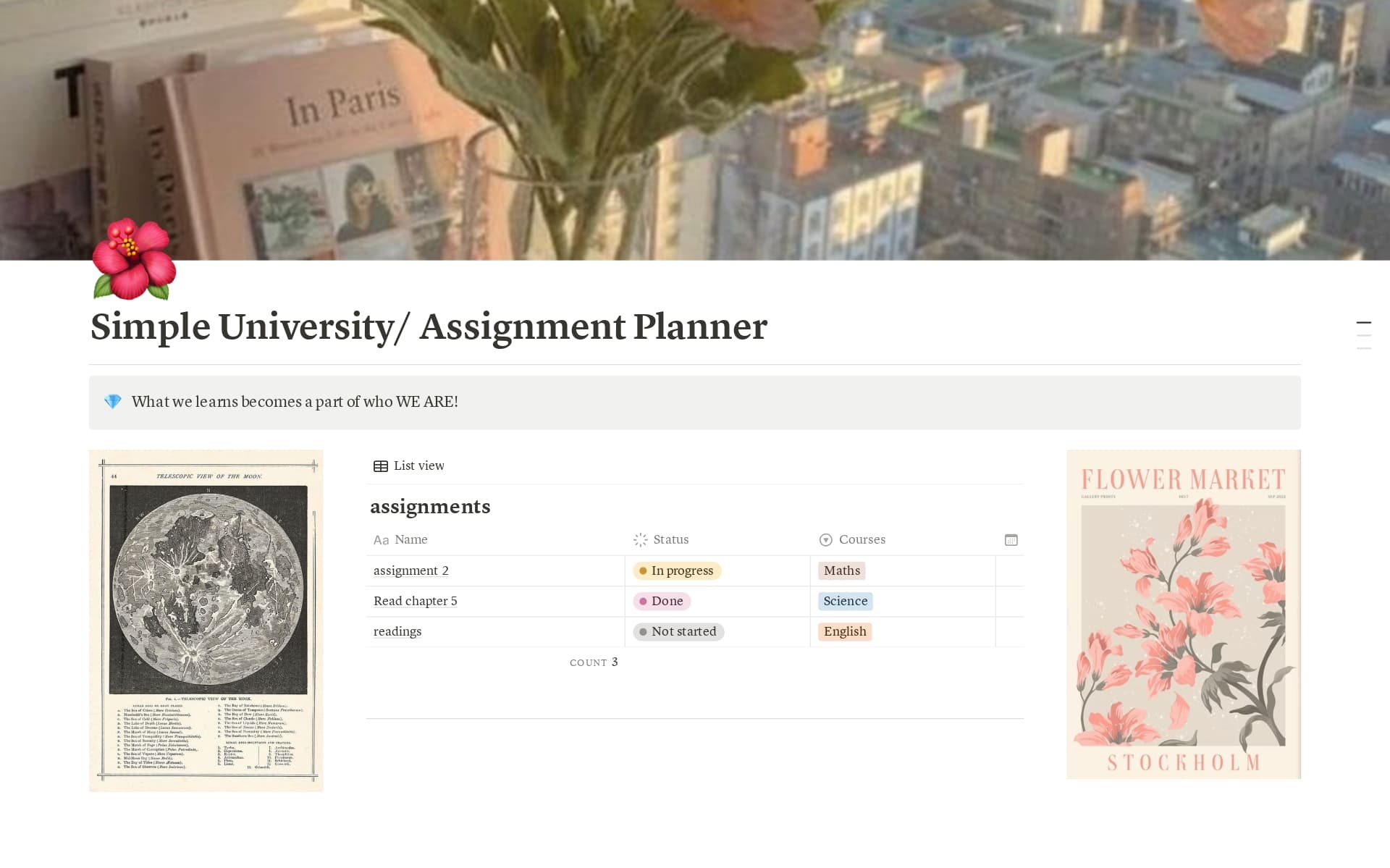
Task: Toggle the Maths course tag on assignment 2
Action: (841, 570)
